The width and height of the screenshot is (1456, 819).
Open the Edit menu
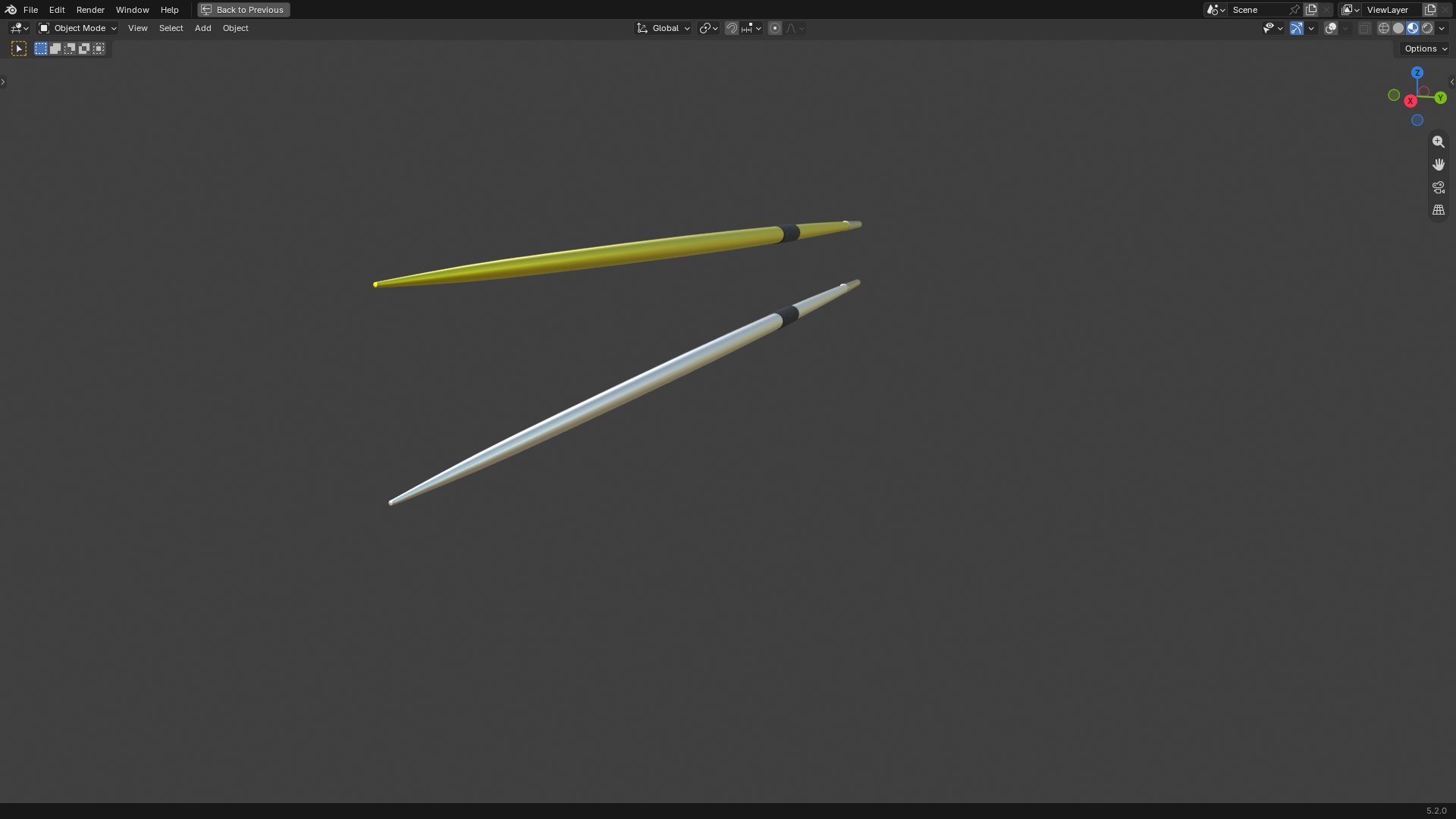point(57,10)
